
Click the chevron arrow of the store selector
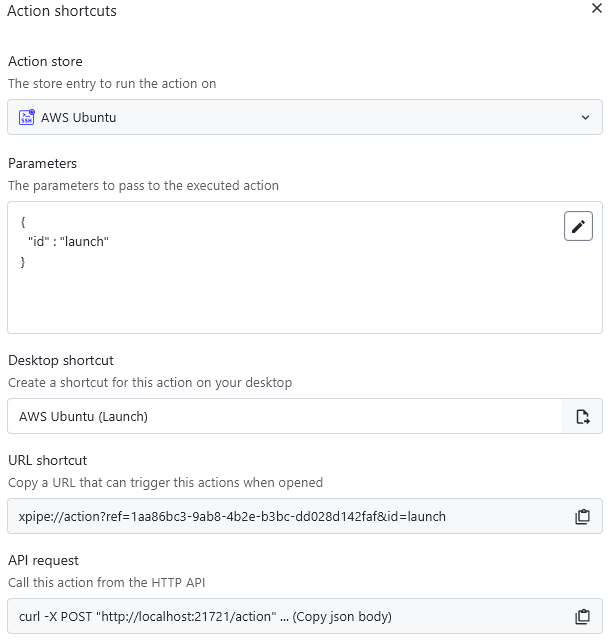(585, 117)
